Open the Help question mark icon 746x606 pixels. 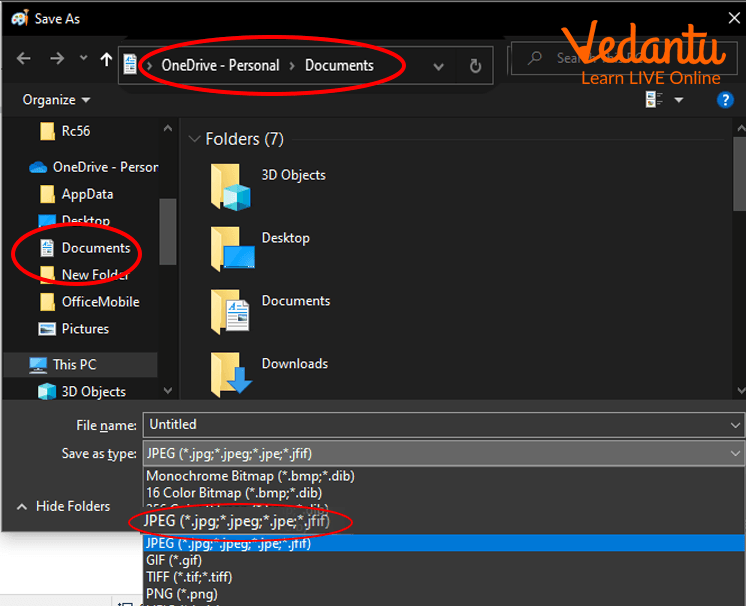point(726,100)
